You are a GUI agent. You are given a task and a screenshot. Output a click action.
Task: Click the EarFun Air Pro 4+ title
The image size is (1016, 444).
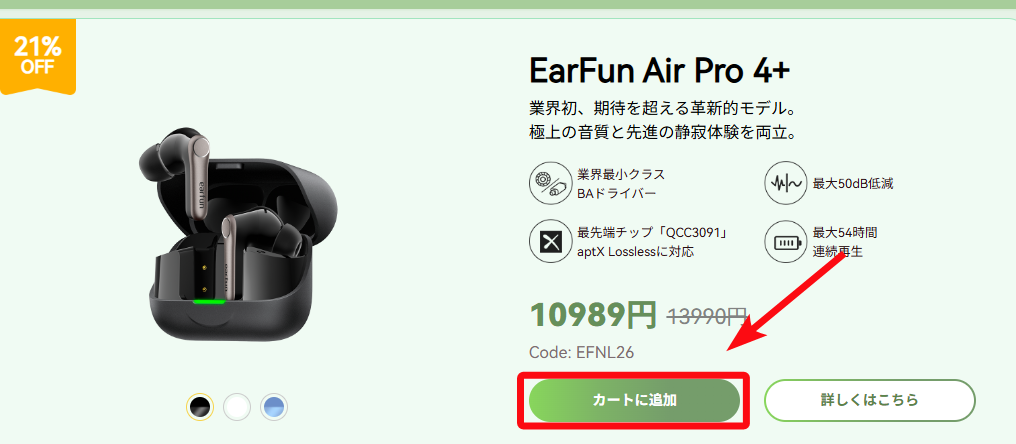660,70
